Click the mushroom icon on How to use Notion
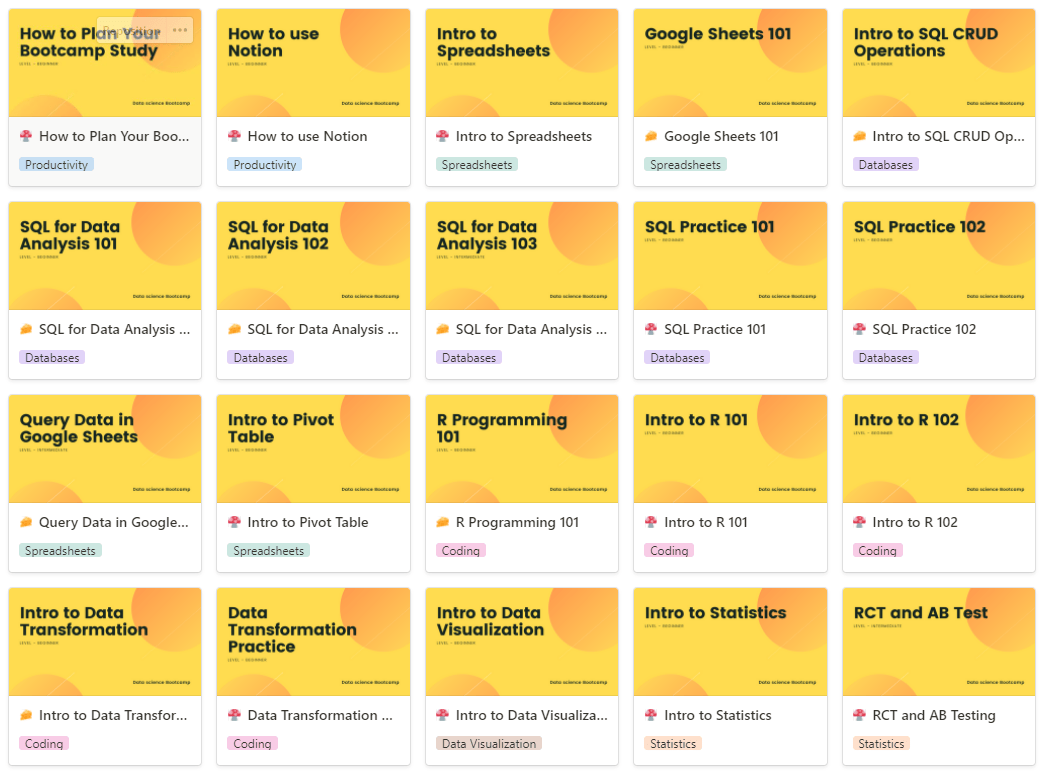This screenshot has width=1045, height=777. click(234, 136)
